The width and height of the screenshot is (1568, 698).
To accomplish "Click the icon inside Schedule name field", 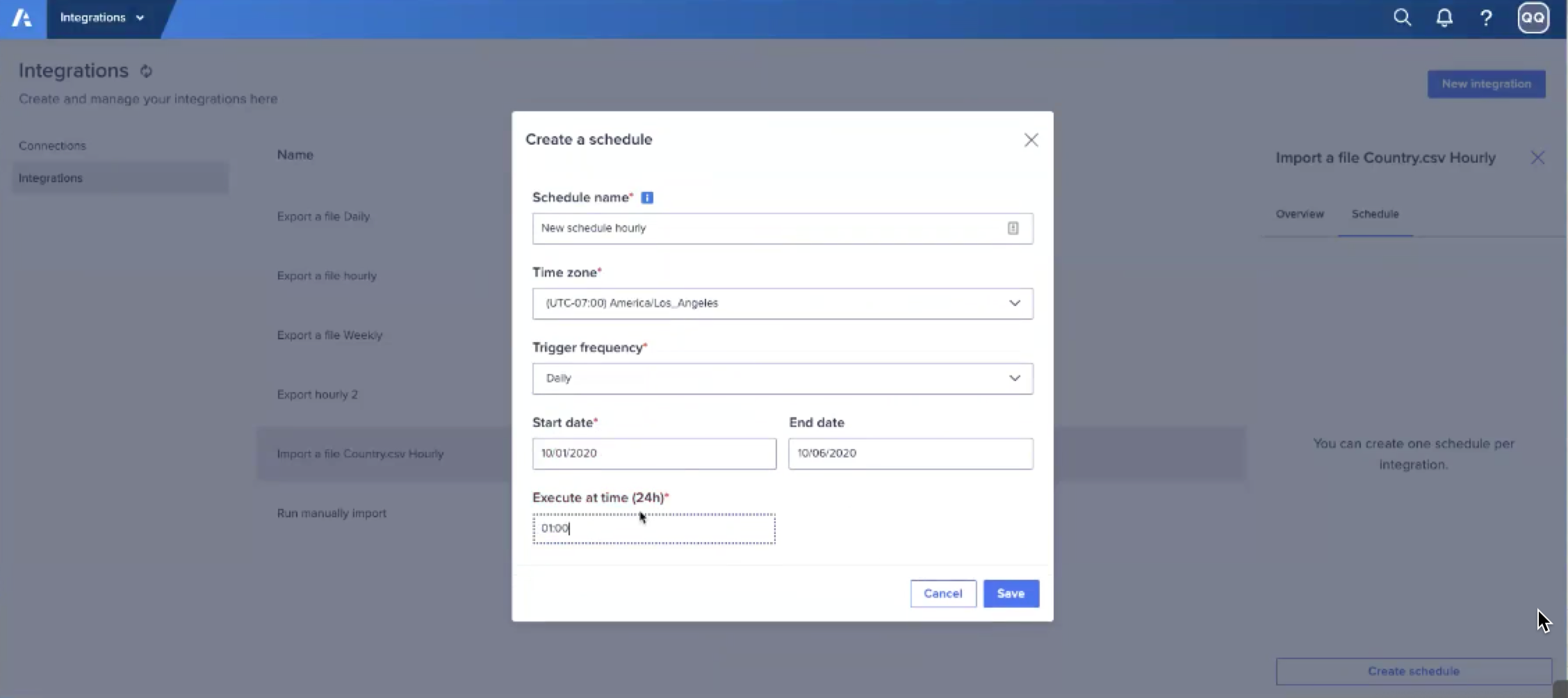I will tap(1013, 228).
